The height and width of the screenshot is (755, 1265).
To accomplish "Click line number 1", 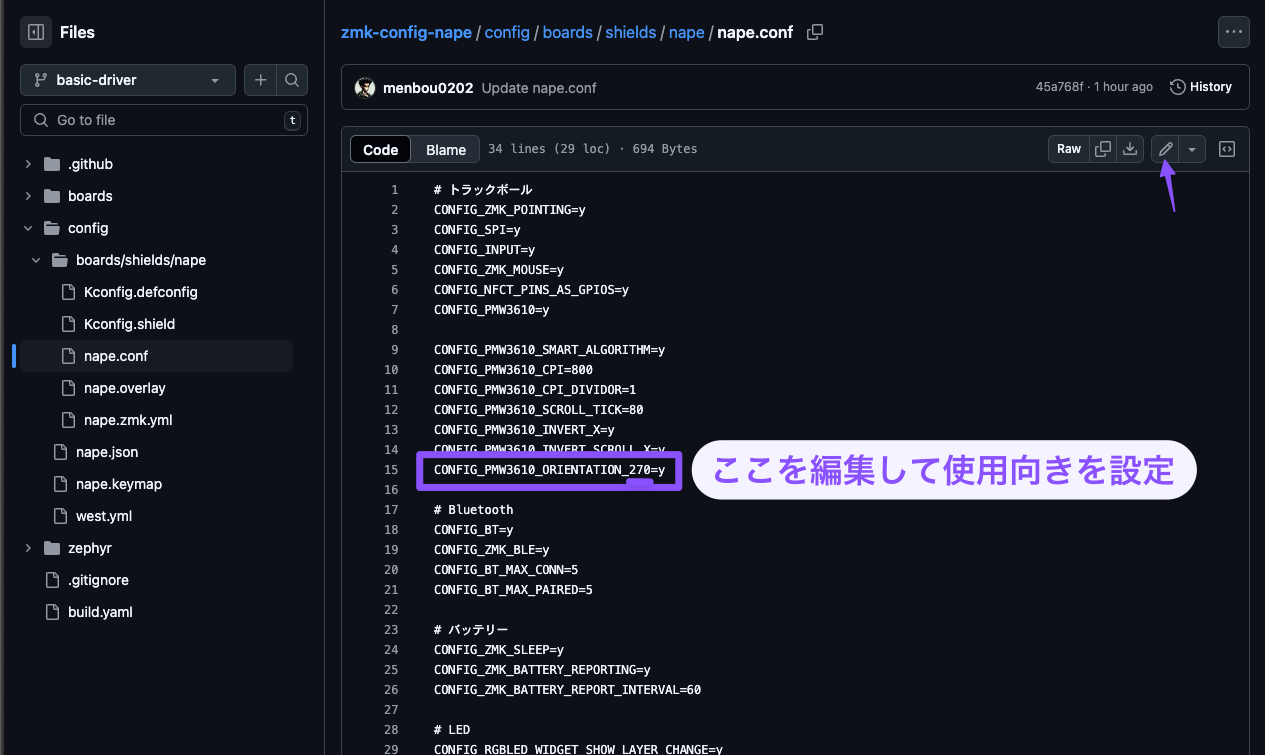I will pyautogui.click(x=394, y=190).
